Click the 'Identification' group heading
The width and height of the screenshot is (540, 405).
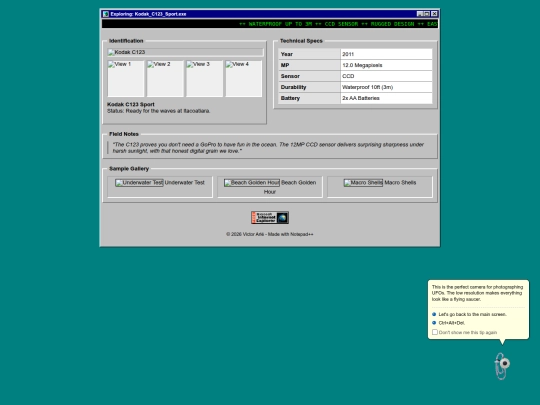click(126, 41)
